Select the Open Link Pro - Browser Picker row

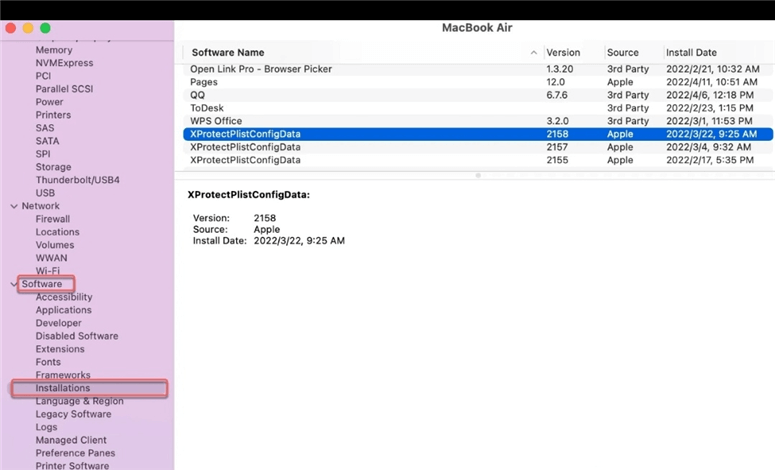click(477, 69)
